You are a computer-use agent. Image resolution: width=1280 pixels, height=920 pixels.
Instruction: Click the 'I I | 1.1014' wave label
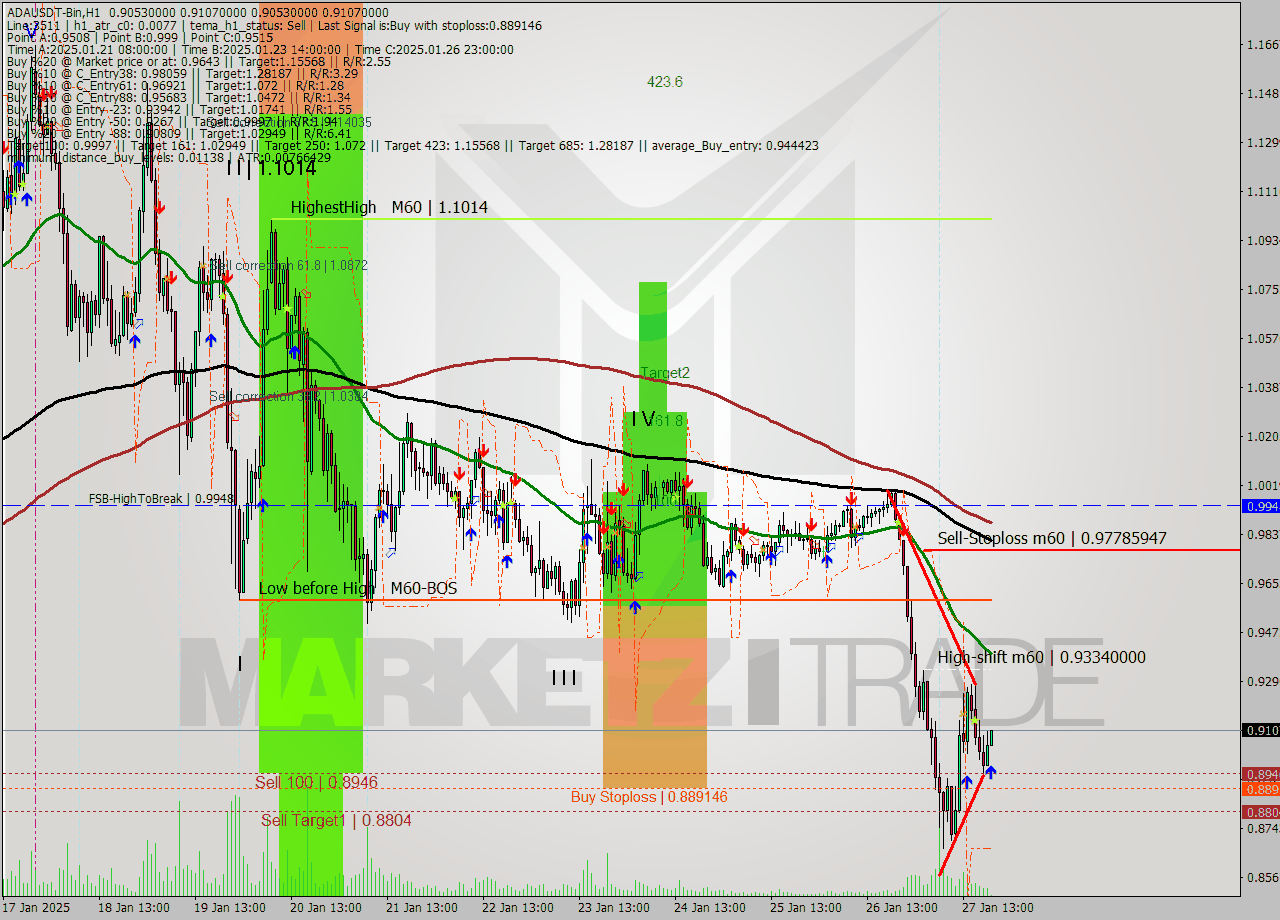point(271,167)
